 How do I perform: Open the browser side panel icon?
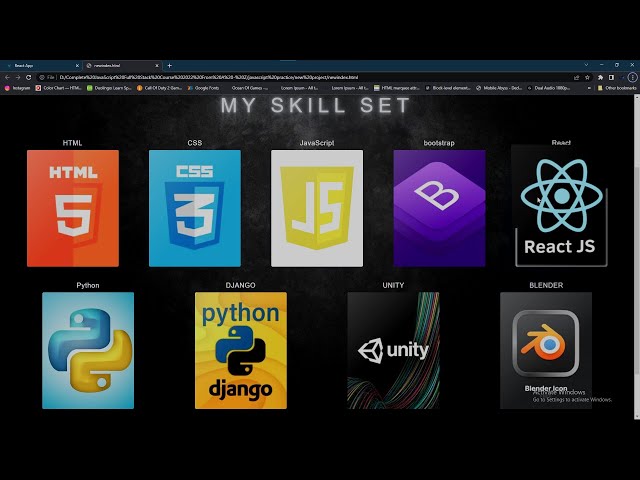611,77
